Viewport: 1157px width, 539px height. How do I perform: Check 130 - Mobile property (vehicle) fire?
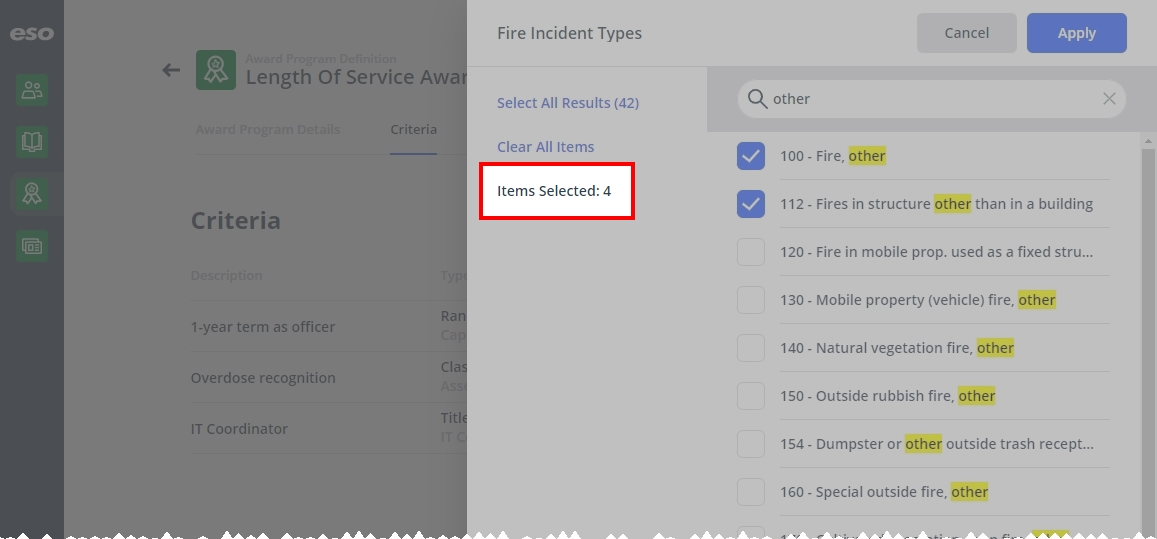750,300
